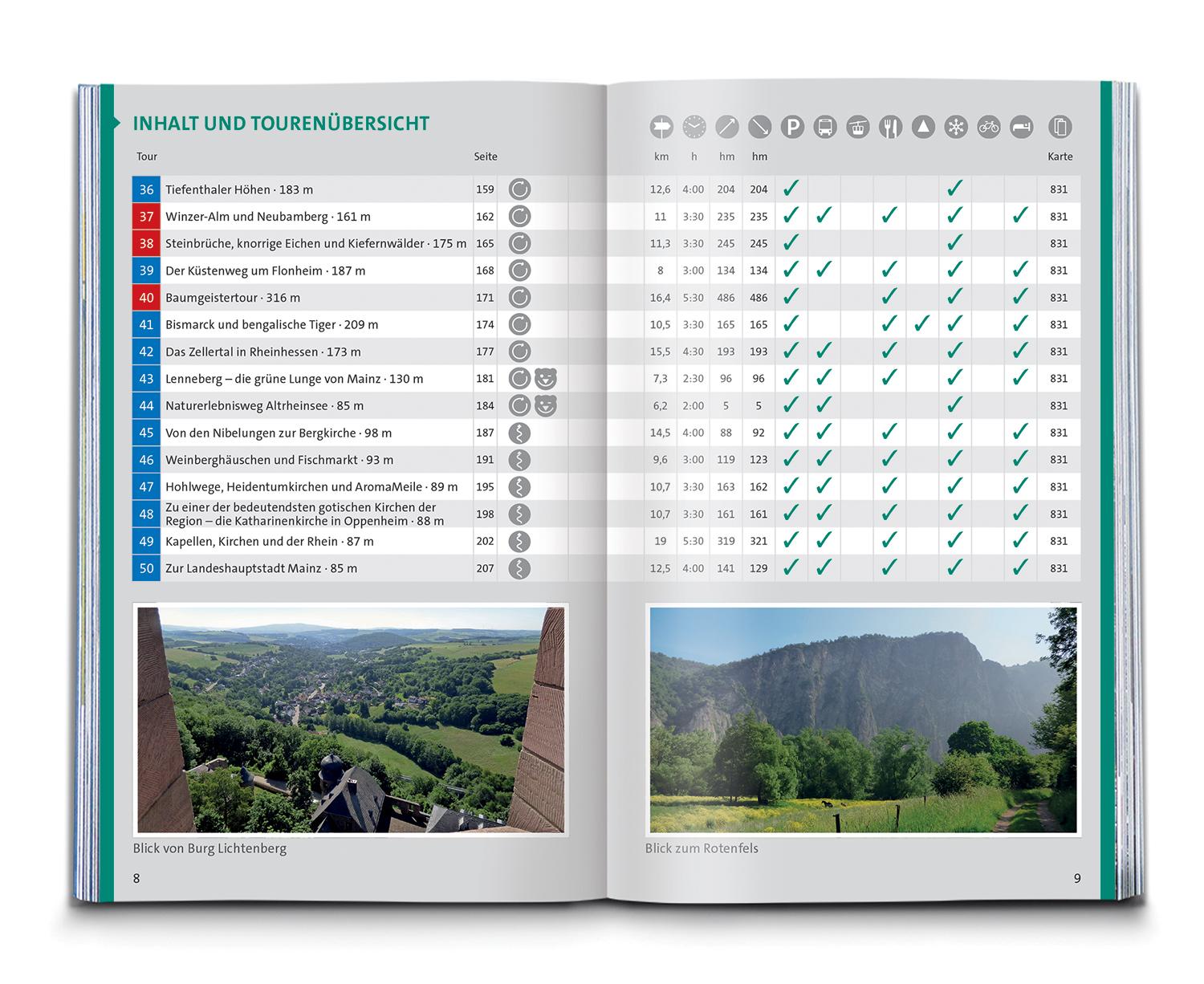The height and width of the screenshot is (984, 1204).
Task: Click the fork and knife restaurant icon
Action: click(890, 127)
